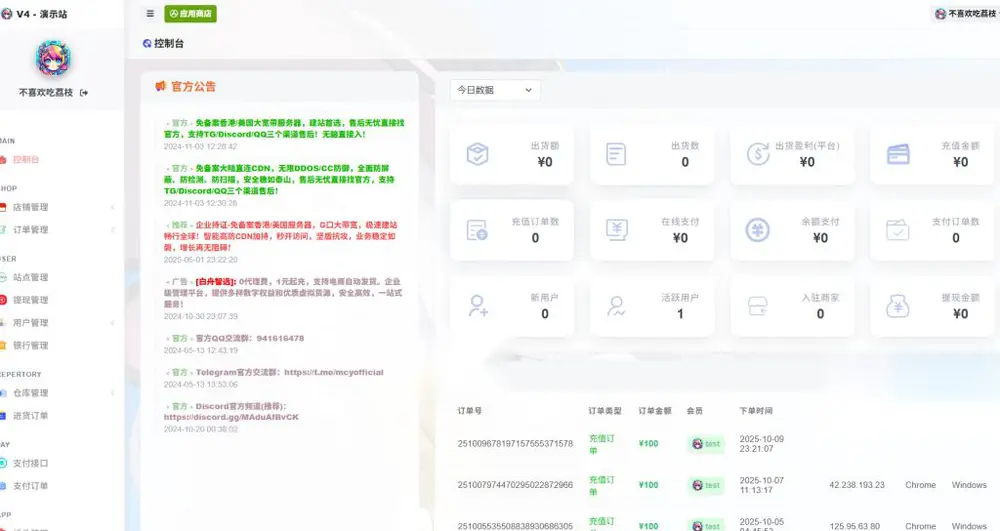The width and height of the screenshot is (1000, 531).
Task: Click order number 25100797447029502287 2966
Action: pos(515,484)
